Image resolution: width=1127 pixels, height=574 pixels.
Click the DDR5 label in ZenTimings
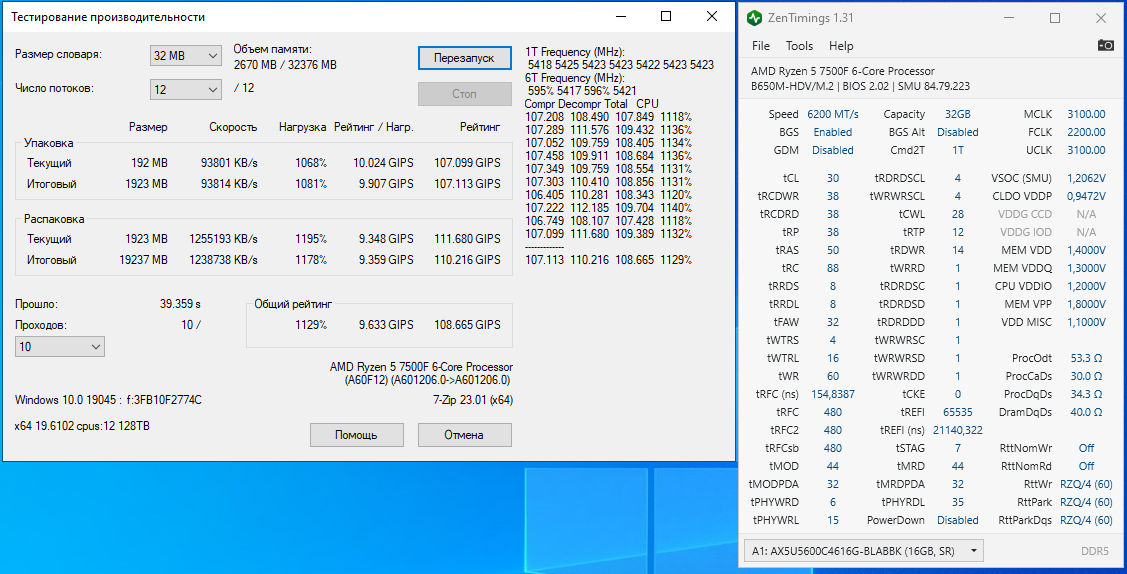1095,551
